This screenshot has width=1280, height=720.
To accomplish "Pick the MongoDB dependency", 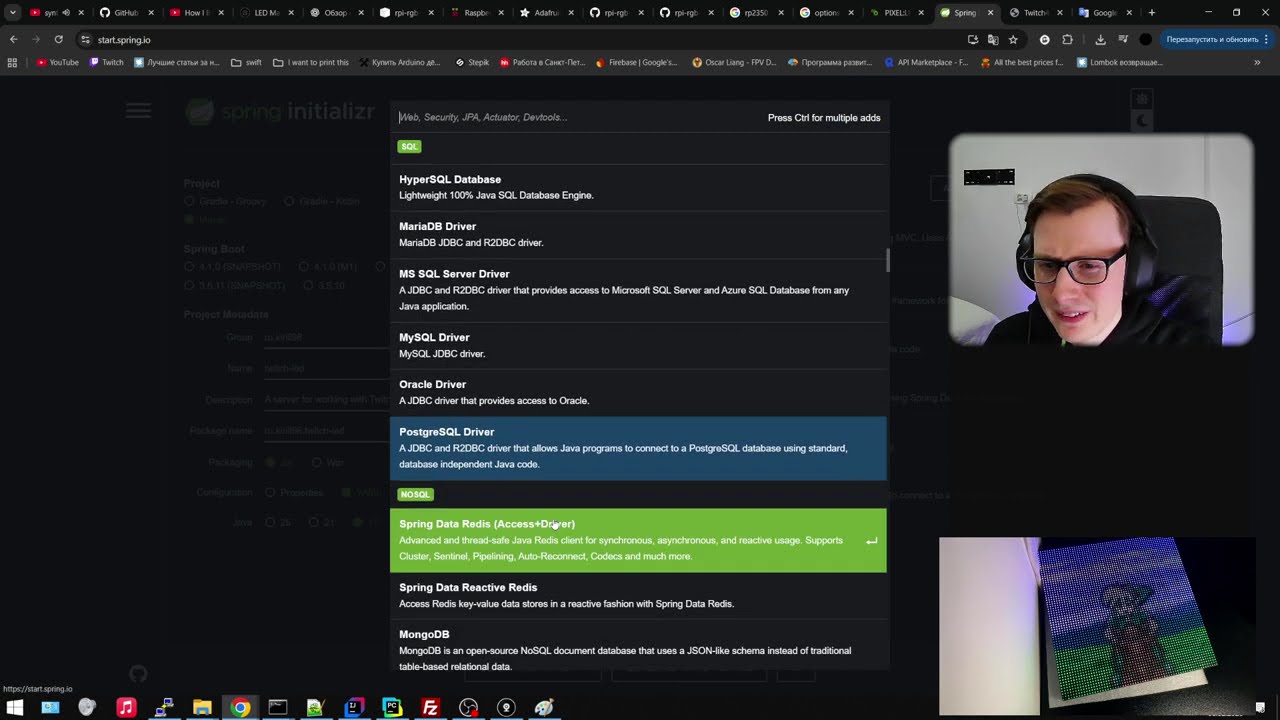I will click(x=638, y=648).
